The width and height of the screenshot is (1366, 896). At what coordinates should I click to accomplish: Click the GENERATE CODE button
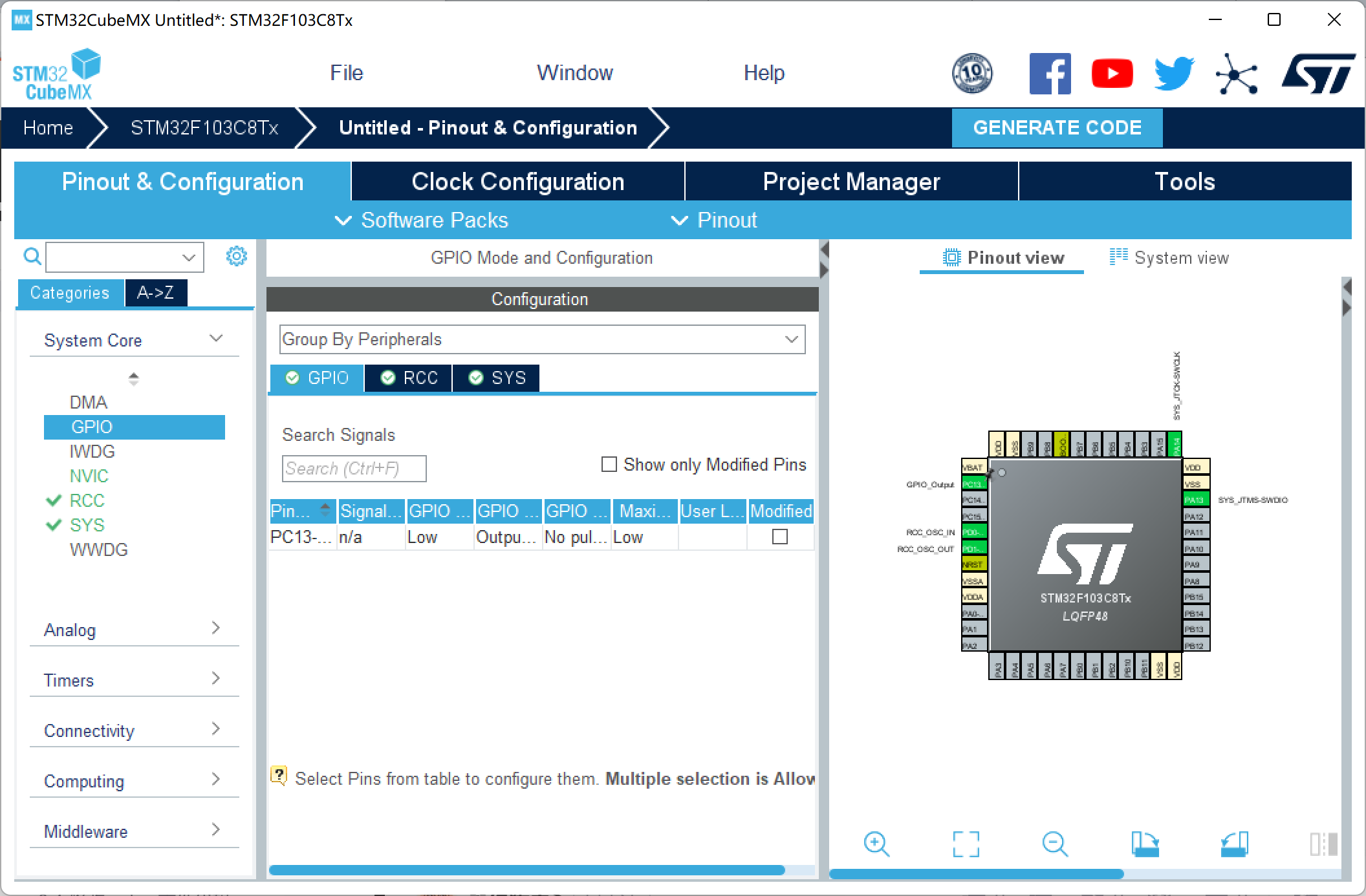[1057, 127]
